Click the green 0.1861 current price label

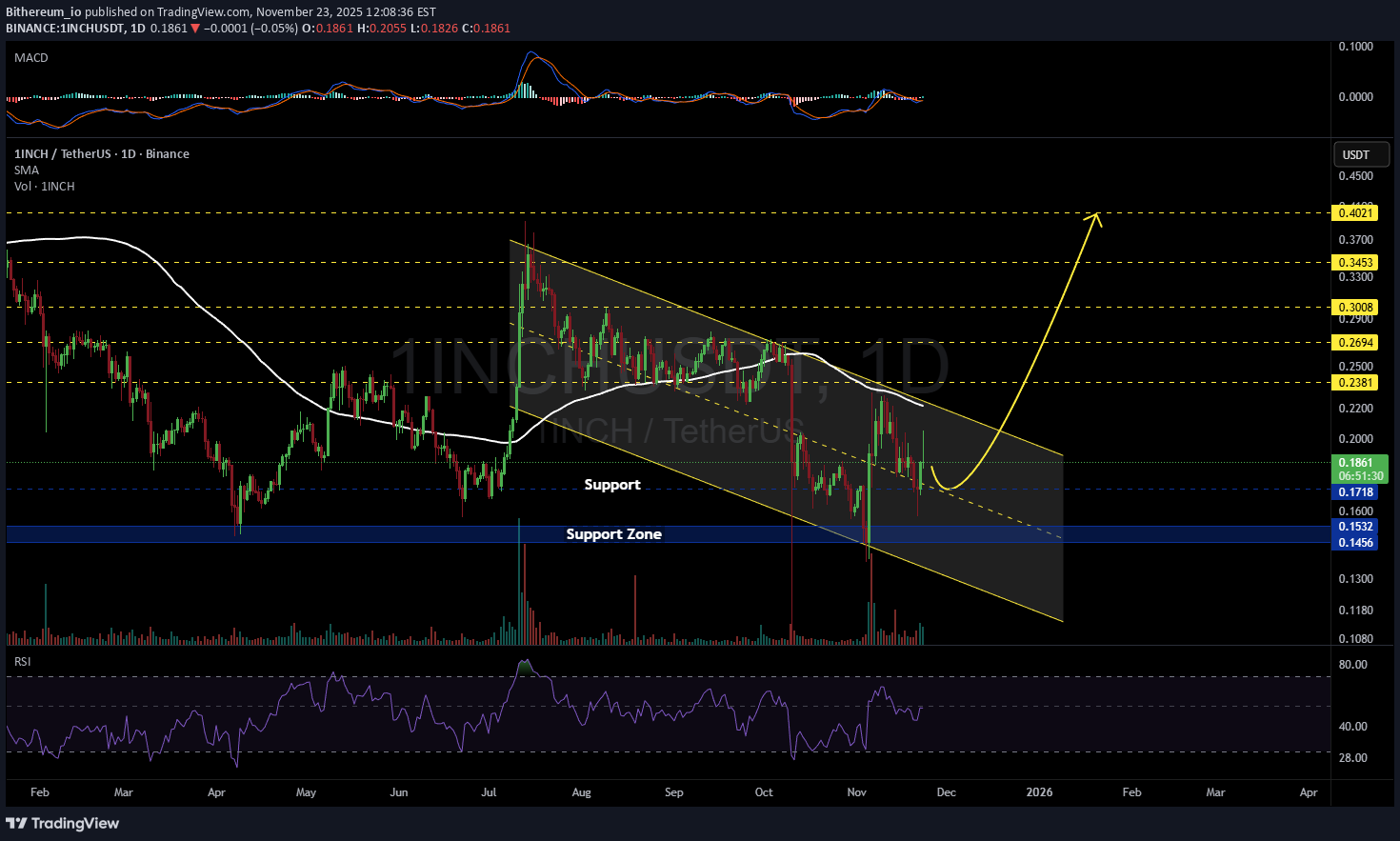click(1355, 463)
